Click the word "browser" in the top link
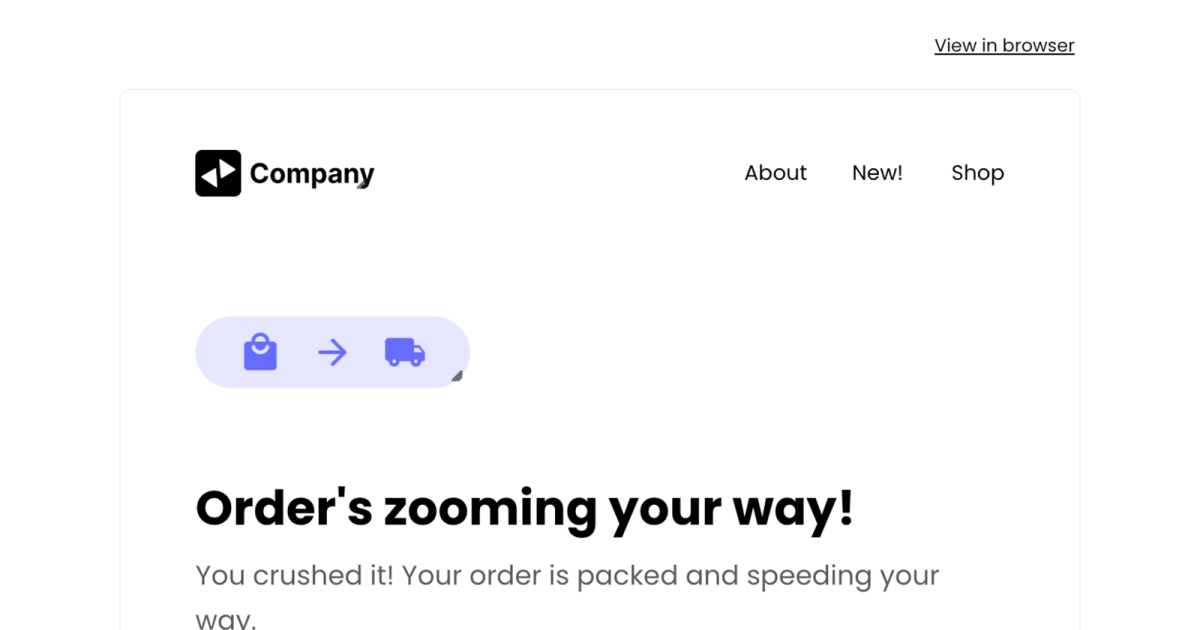 pos(1038,45)
